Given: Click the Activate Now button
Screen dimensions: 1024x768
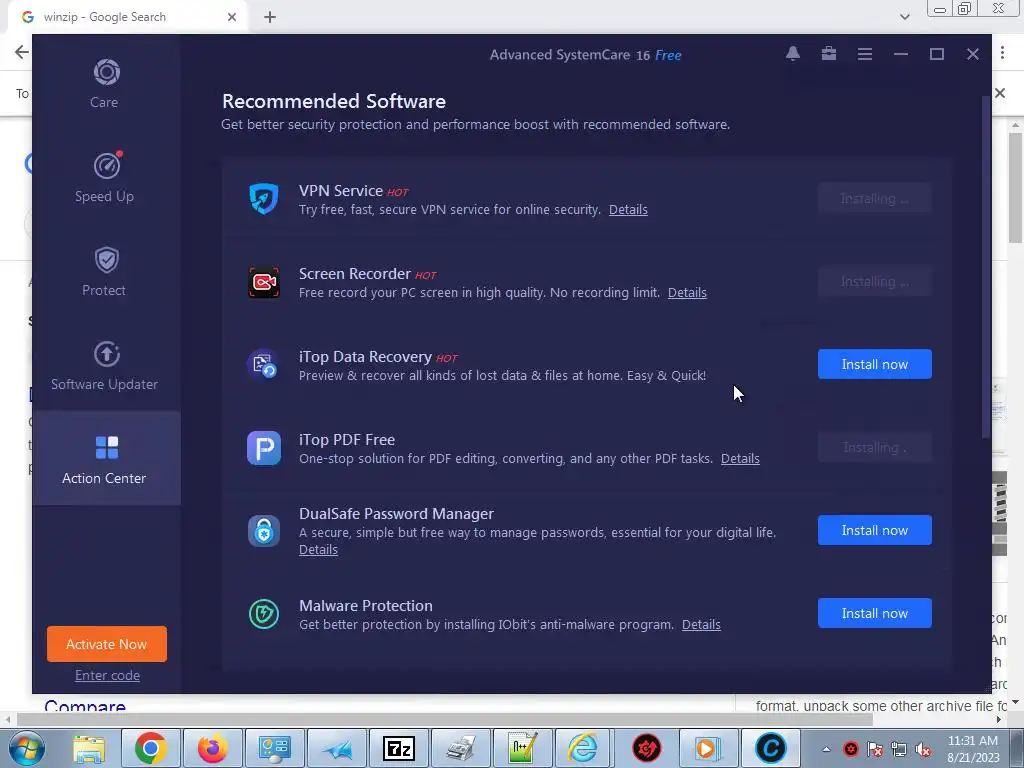Looking at the screenshot, I should pyautogui.click(x=106, y=644).
